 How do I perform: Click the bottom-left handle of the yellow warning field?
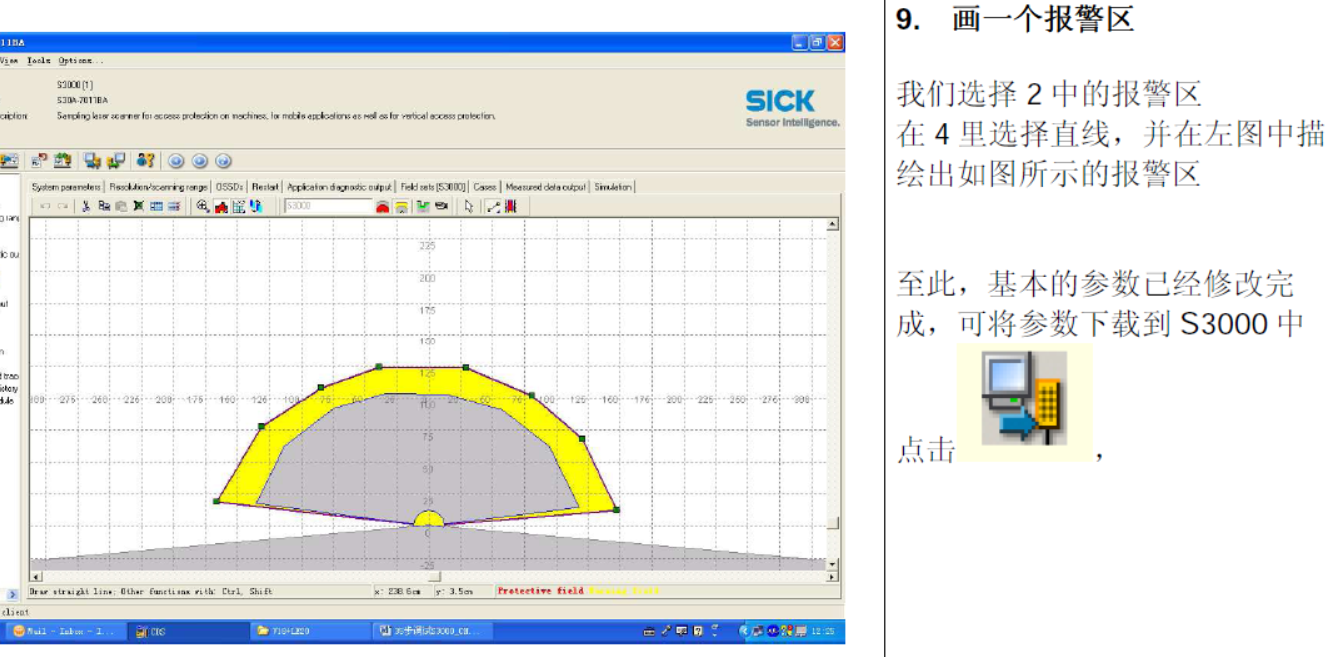click(216, 501)
